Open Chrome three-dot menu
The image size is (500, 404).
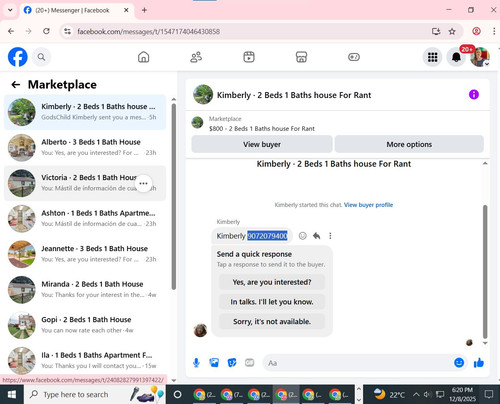point(494,31)
